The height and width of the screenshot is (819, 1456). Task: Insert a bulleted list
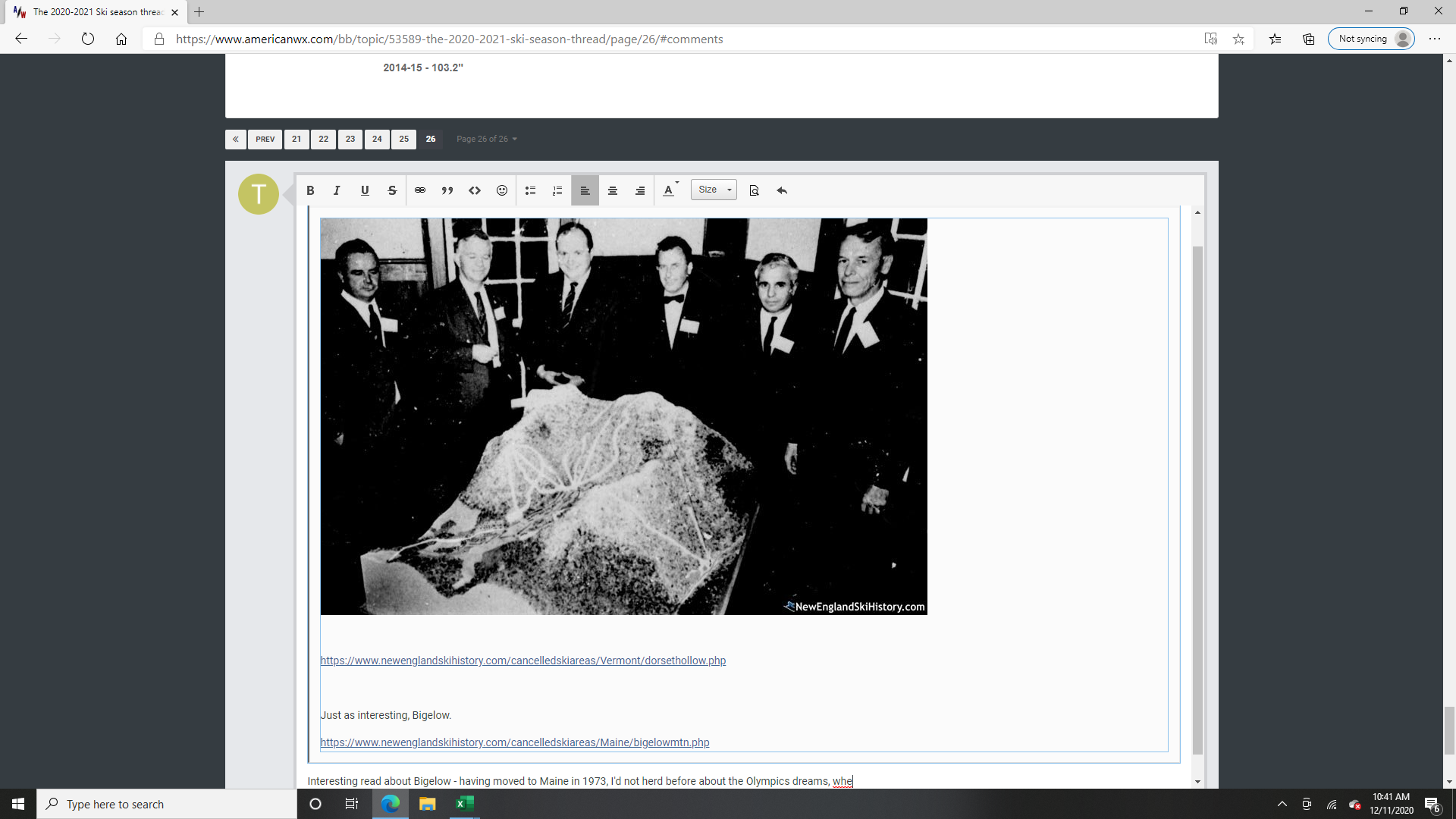[530, 190]
